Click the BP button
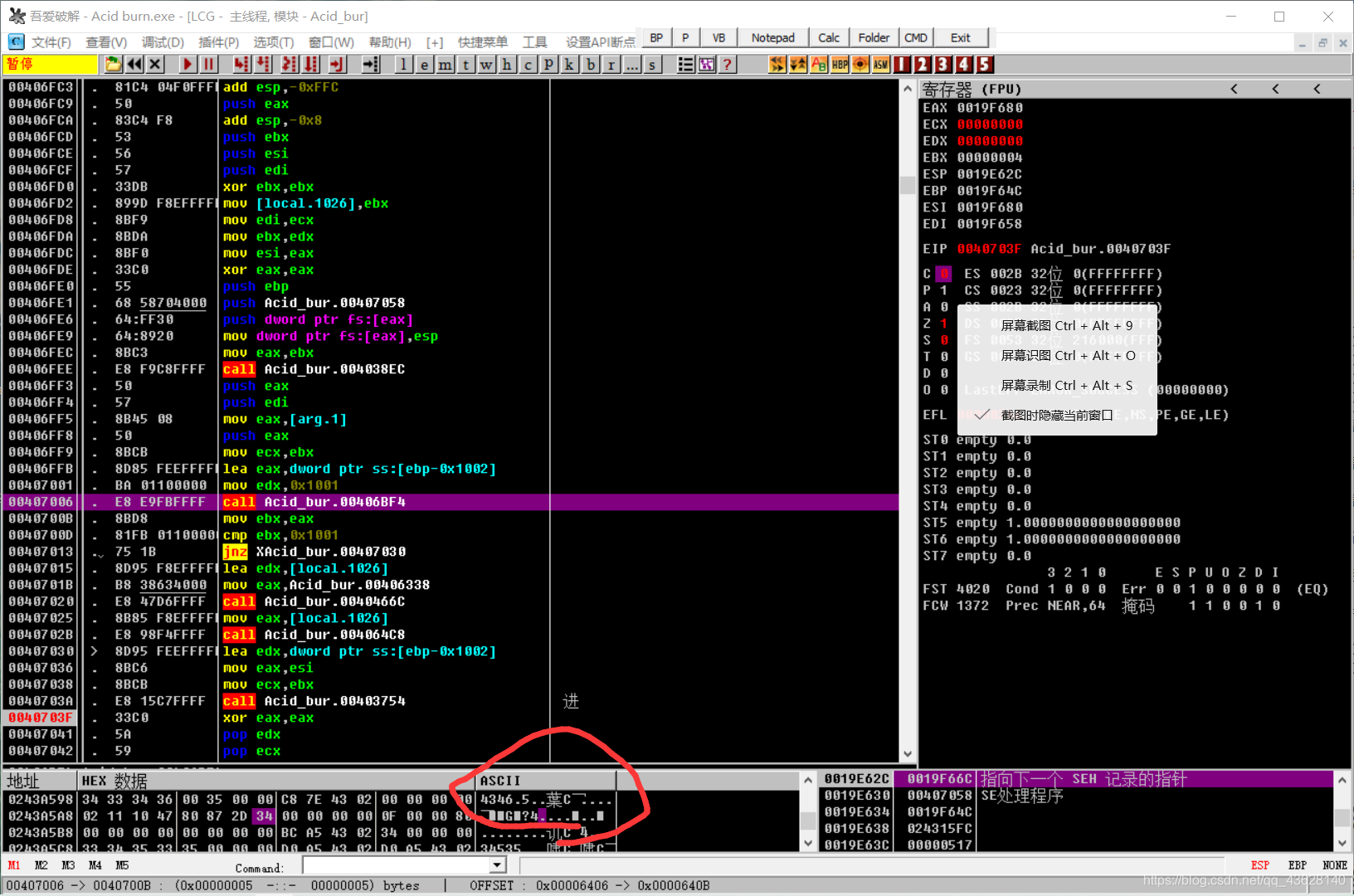 click(x=656, y=37)
